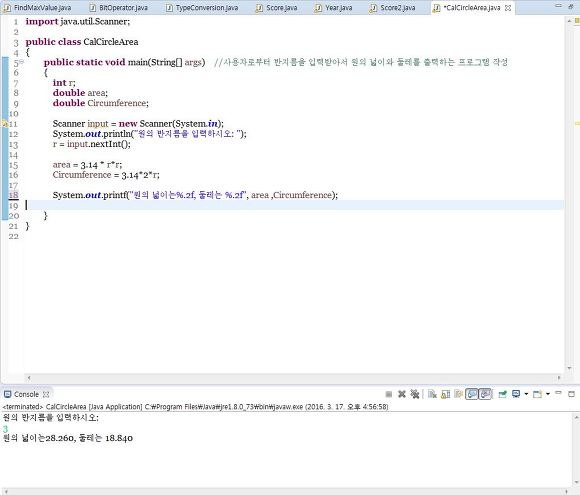Click the Java file icon on TypeConversion.java tab
This screenshot has height=495, width=580.
(169, 8)
